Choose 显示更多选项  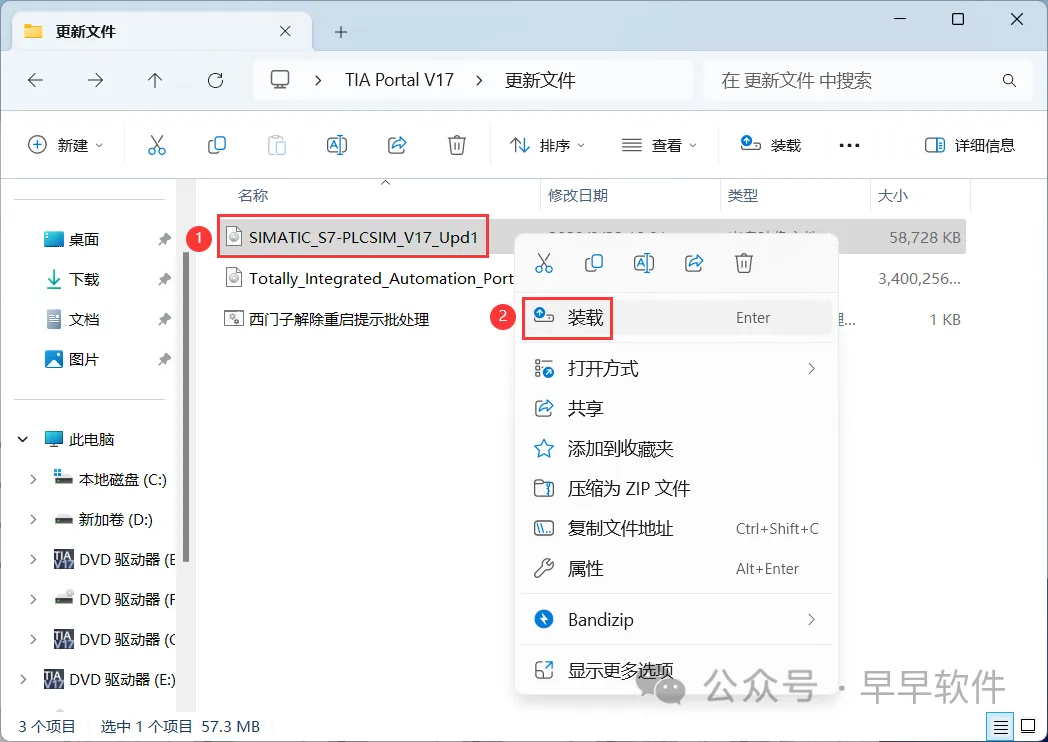pos(676,670)
